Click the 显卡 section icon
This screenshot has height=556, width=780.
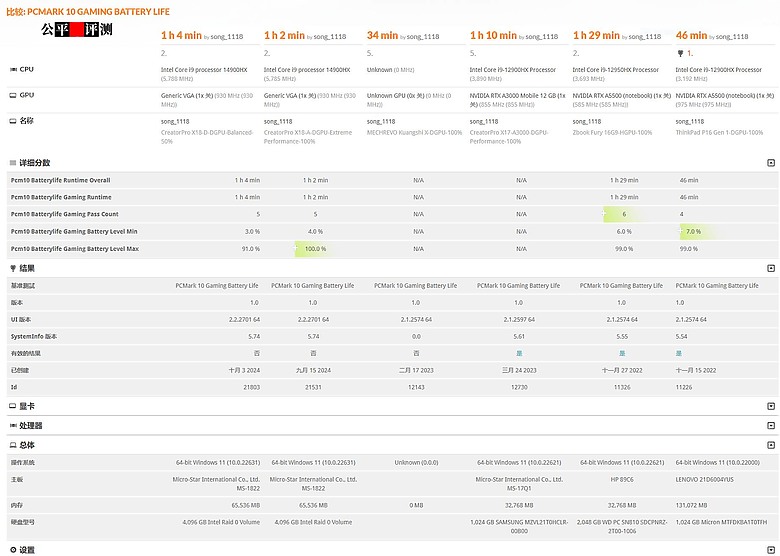point(13,406)
